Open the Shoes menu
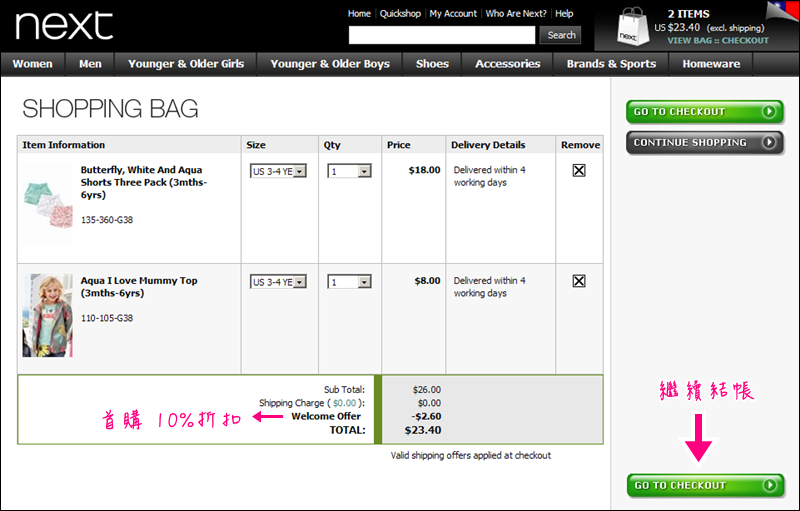The height and width of the screenshot is (511, 800). (x=432, y=64)
